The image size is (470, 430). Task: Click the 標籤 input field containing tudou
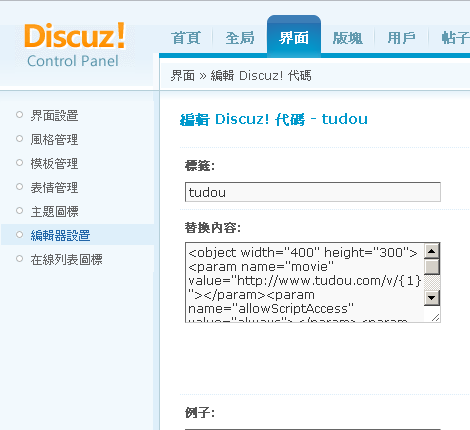click(x=313, y=192)
